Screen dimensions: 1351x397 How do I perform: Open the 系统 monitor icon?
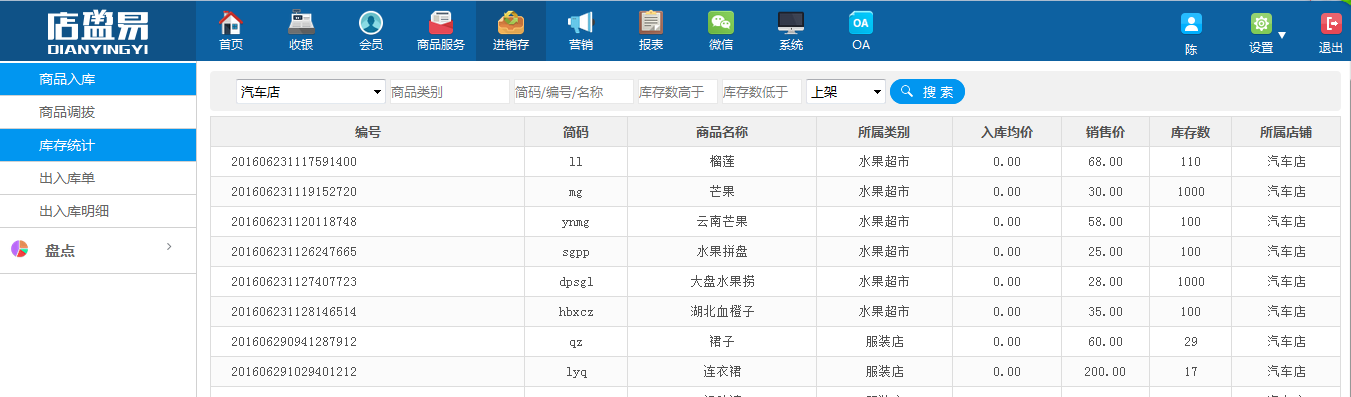pos(791,22)
